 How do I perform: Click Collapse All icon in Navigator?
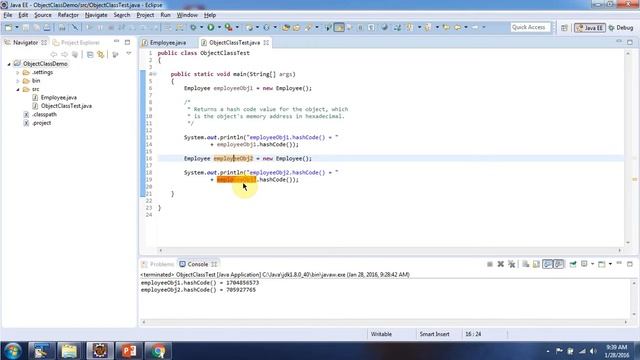coord(90,54)
